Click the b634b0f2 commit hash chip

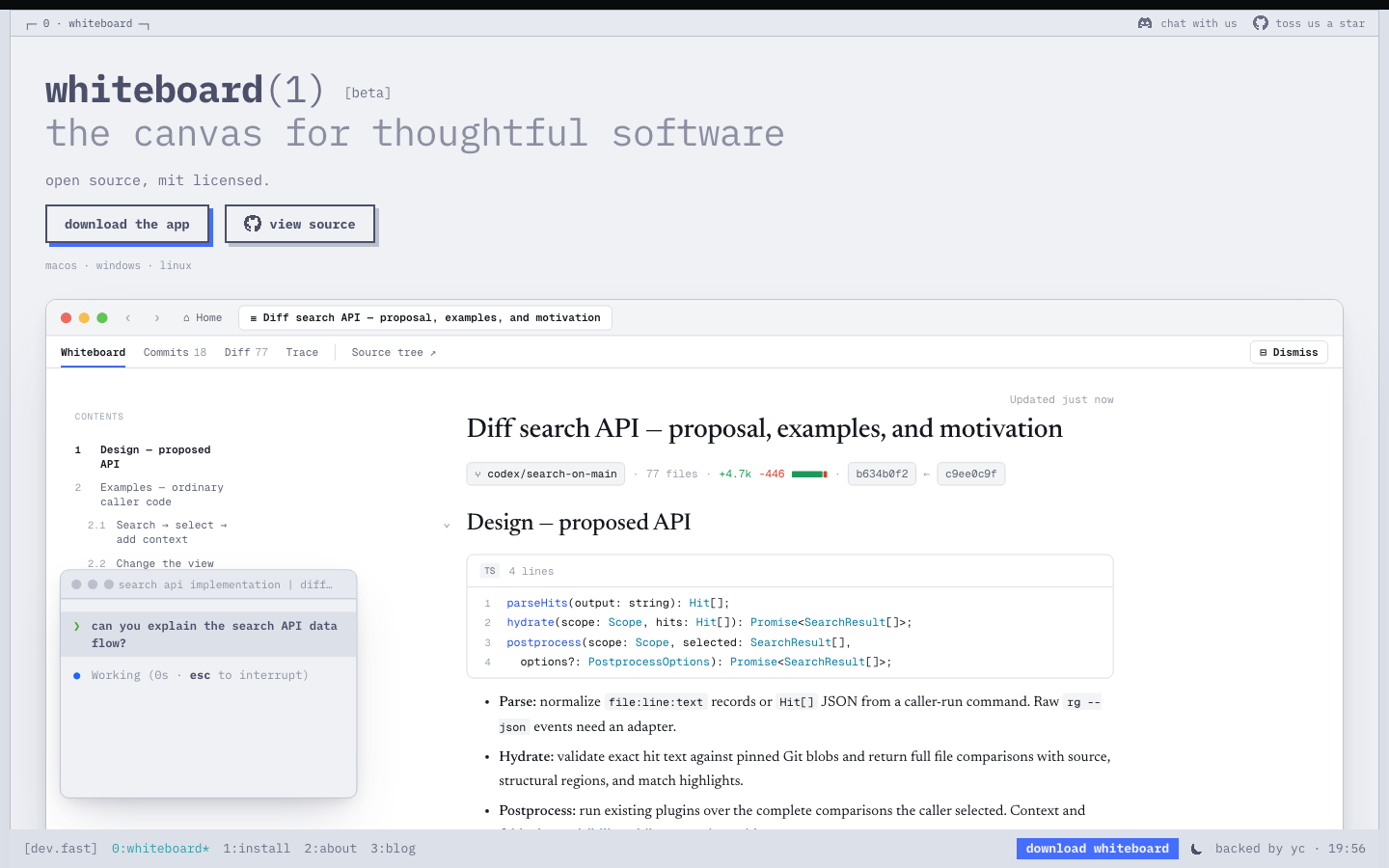pyautogui.click(x=882, y=474)
